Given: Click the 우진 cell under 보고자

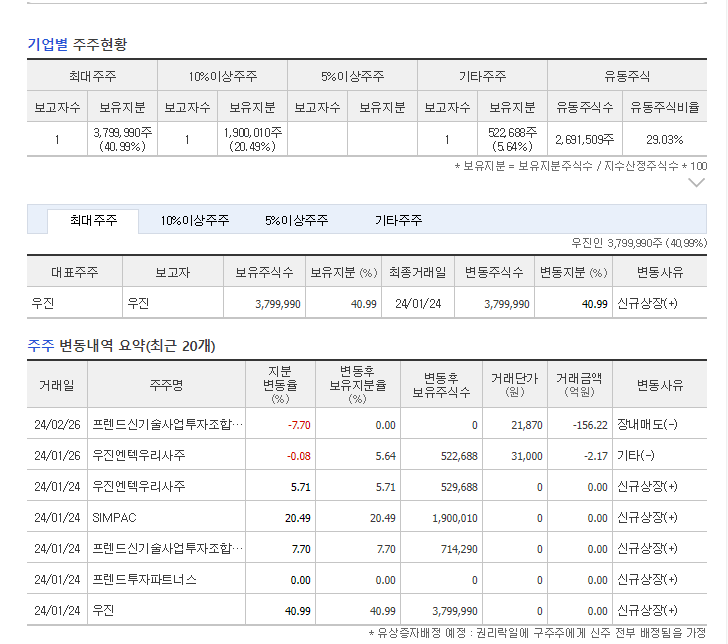Looking at the screenshot, I should (x=138, y=303).
